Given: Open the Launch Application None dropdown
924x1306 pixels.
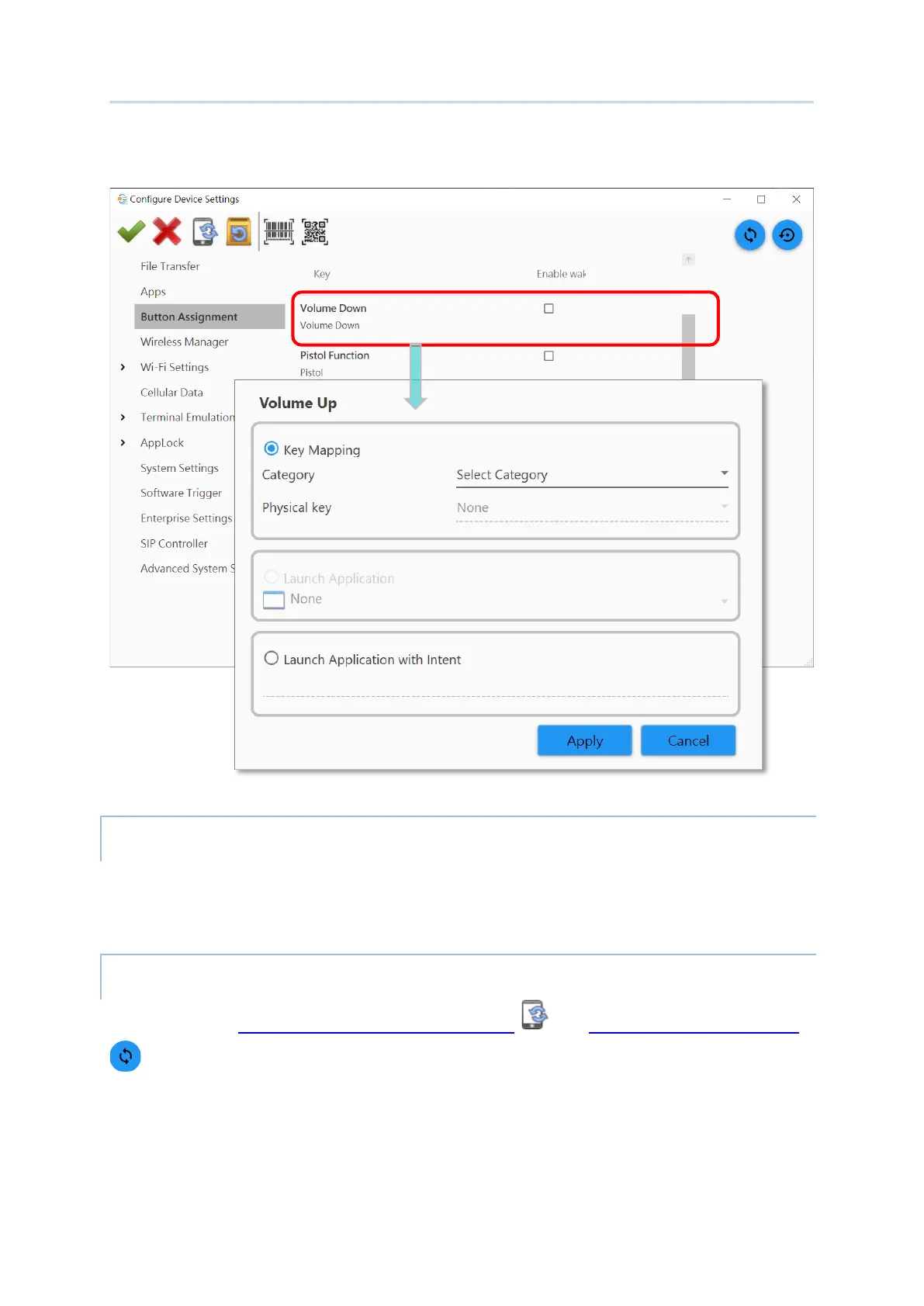Looking at the screenshot, I should (496, 599).
